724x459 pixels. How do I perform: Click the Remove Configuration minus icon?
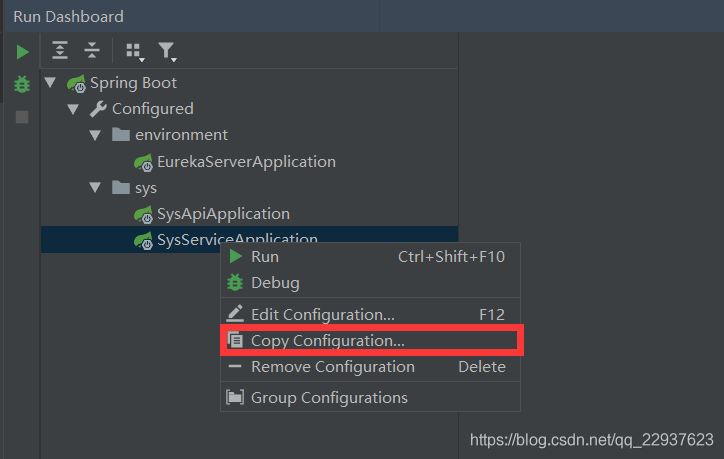[235, 367]
